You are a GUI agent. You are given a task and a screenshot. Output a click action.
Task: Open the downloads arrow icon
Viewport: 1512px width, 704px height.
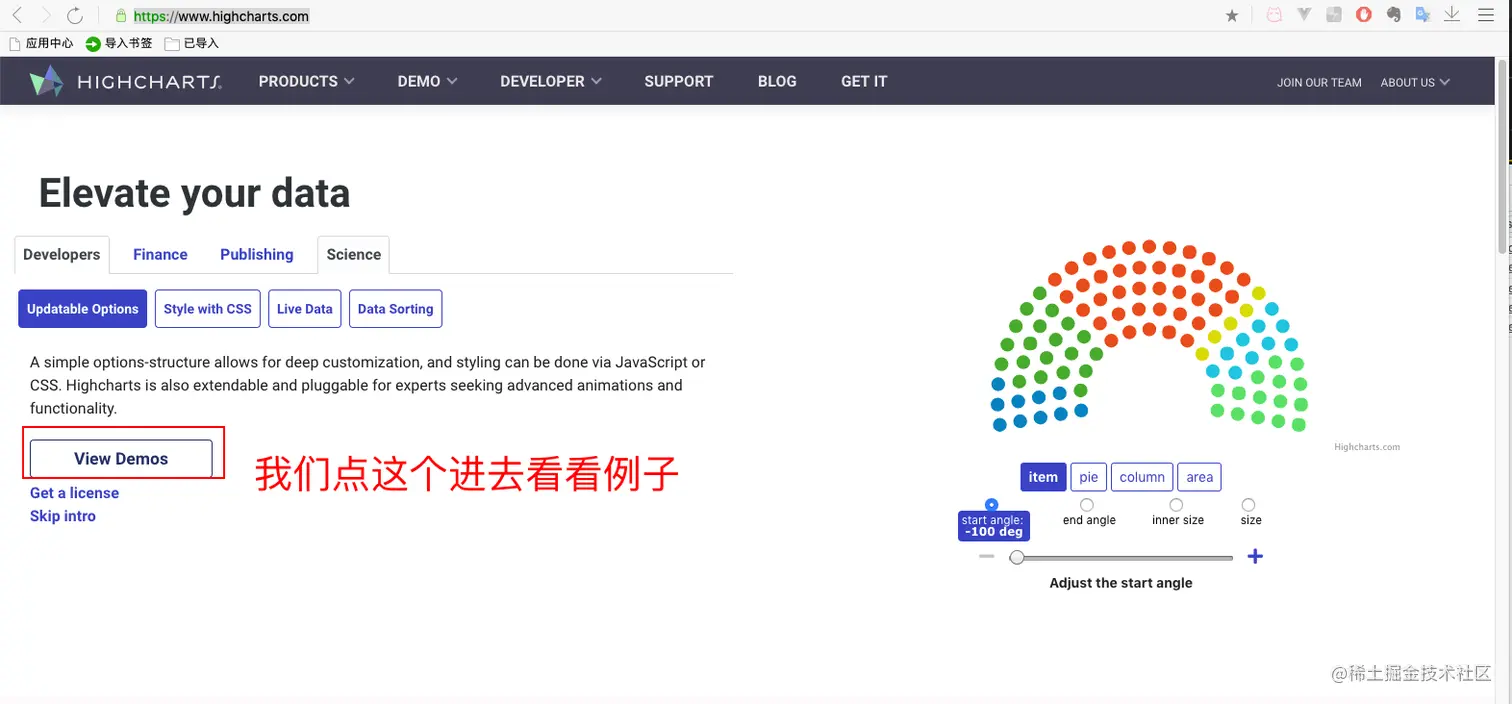[1452, 15]
